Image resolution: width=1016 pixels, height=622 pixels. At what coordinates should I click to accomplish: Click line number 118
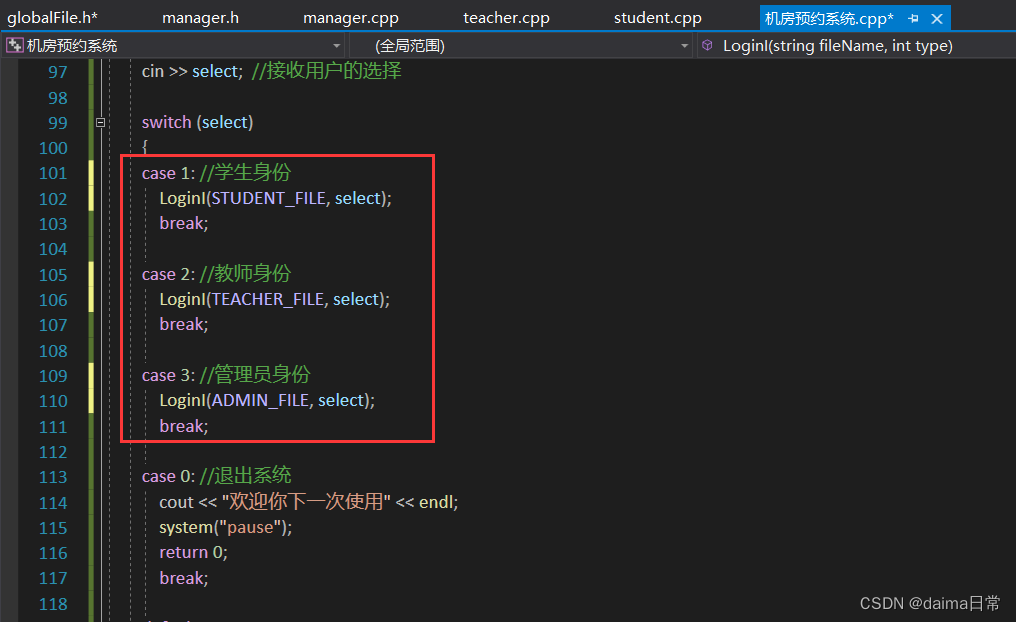coord(53,604)
